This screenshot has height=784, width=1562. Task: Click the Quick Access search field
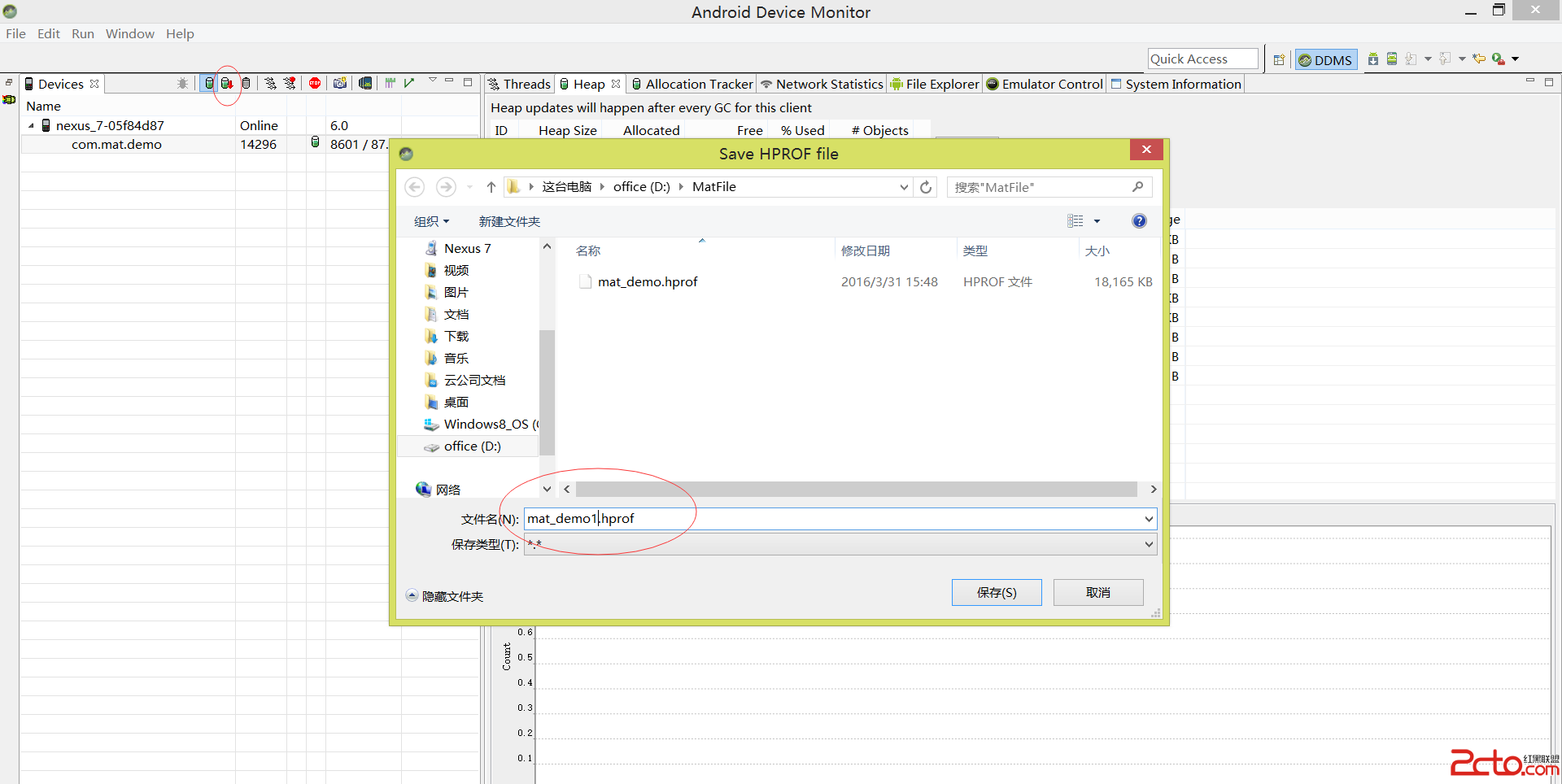pyautogui.click(x=1202, y=59)
